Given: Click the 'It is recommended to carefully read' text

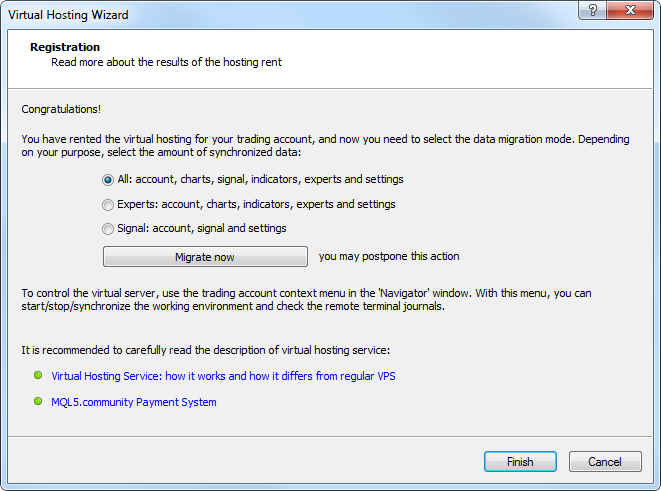Looking at the screenshot, I should click(205, 349).
